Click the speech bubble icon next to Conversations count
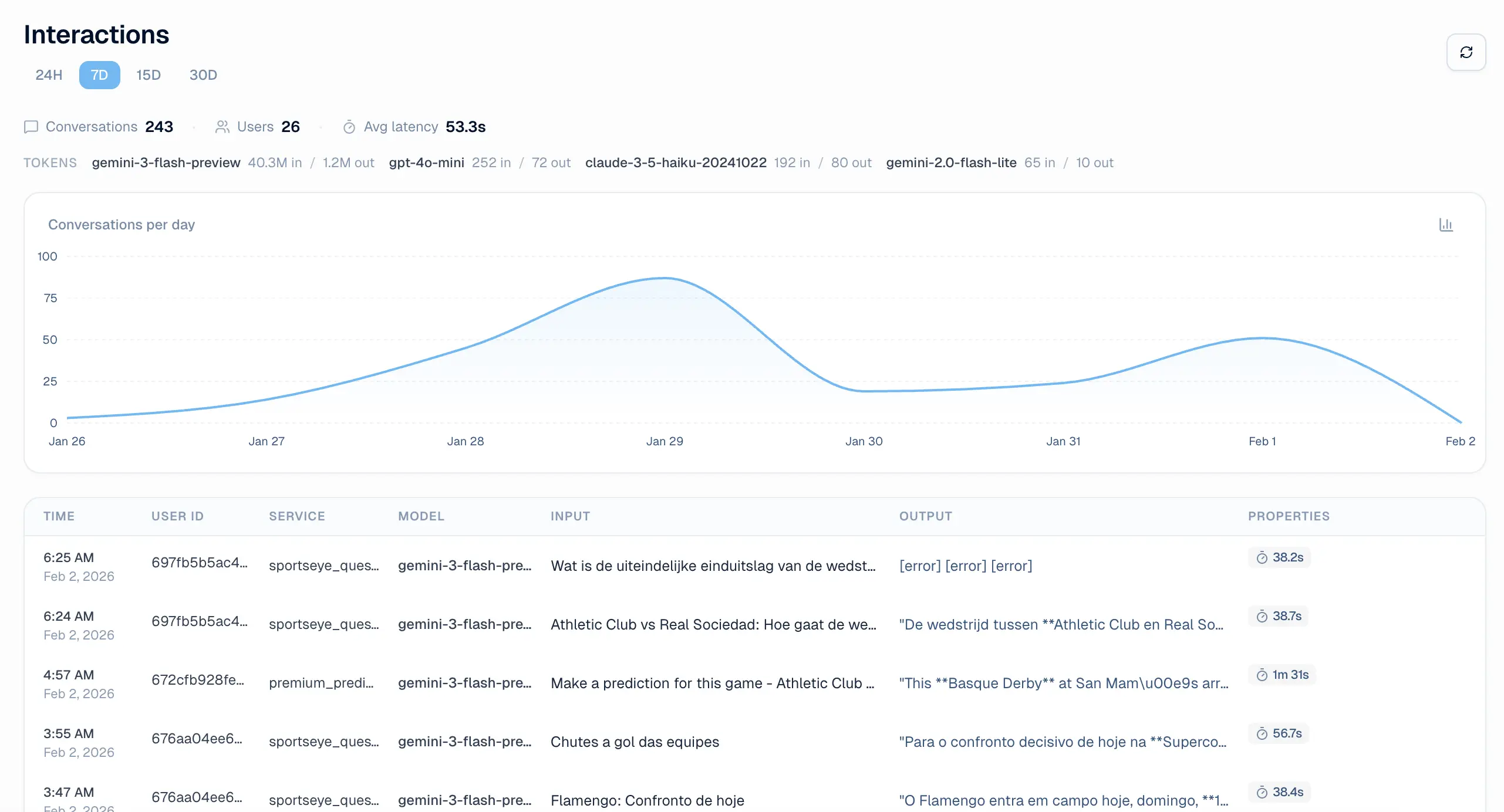1504x812 pixels. 31,127
